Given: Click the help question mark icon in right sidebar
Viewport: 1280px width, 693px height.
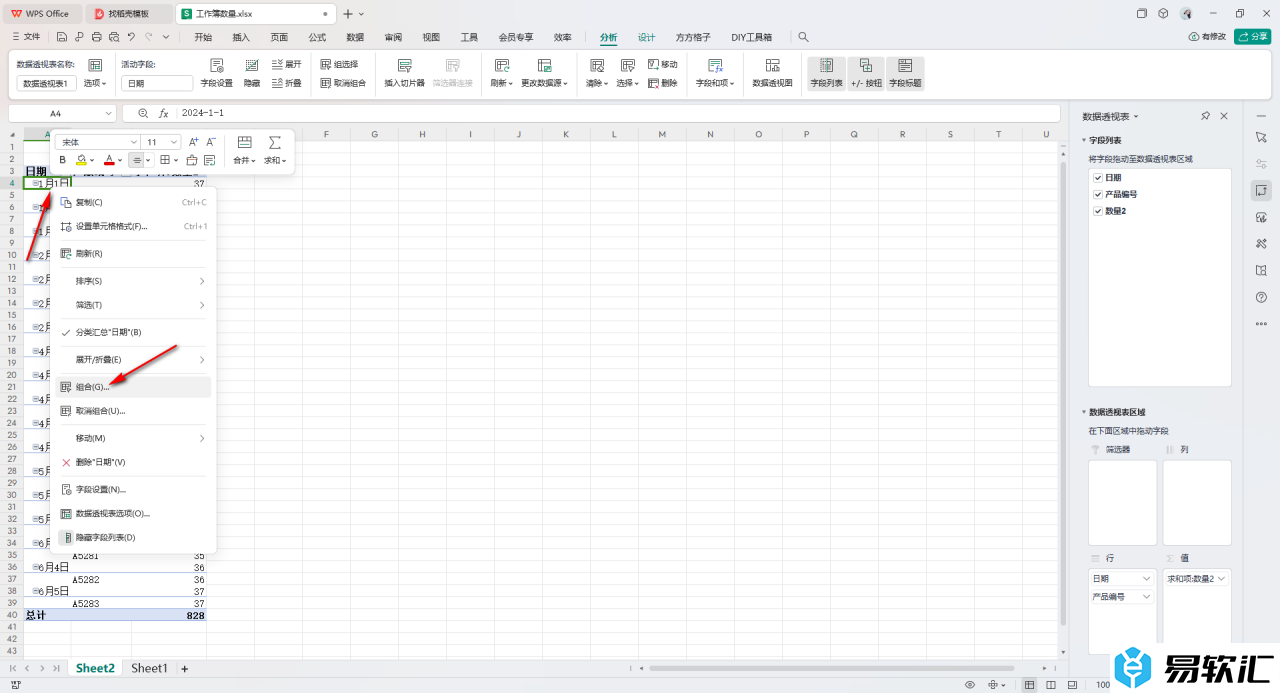Looking at the screenshot, I should (x=1261, y=297).
